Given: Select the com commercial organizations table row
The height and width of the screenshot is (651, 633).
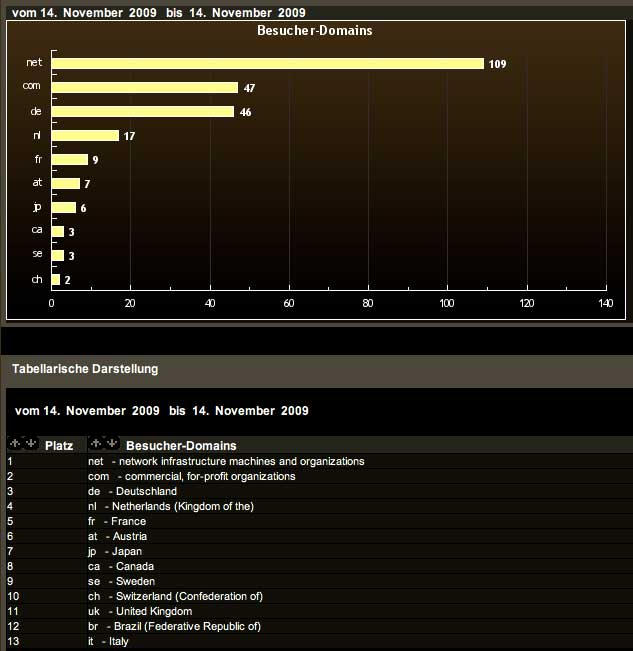Looking at the screenshot, I should tap(192, 476).
